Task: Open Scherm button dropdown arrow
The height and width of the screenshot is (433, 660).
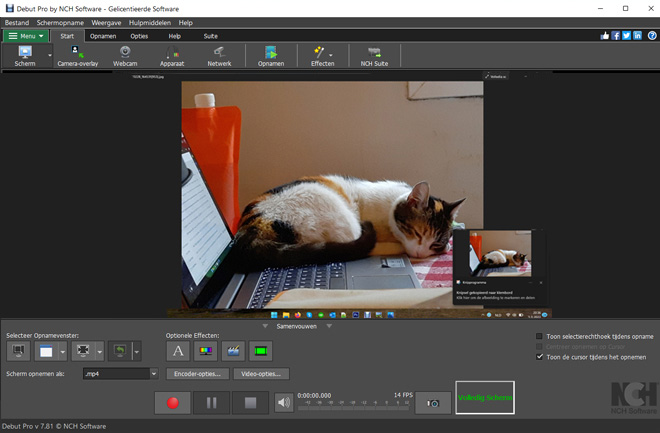Action: [x=50, y=56]
